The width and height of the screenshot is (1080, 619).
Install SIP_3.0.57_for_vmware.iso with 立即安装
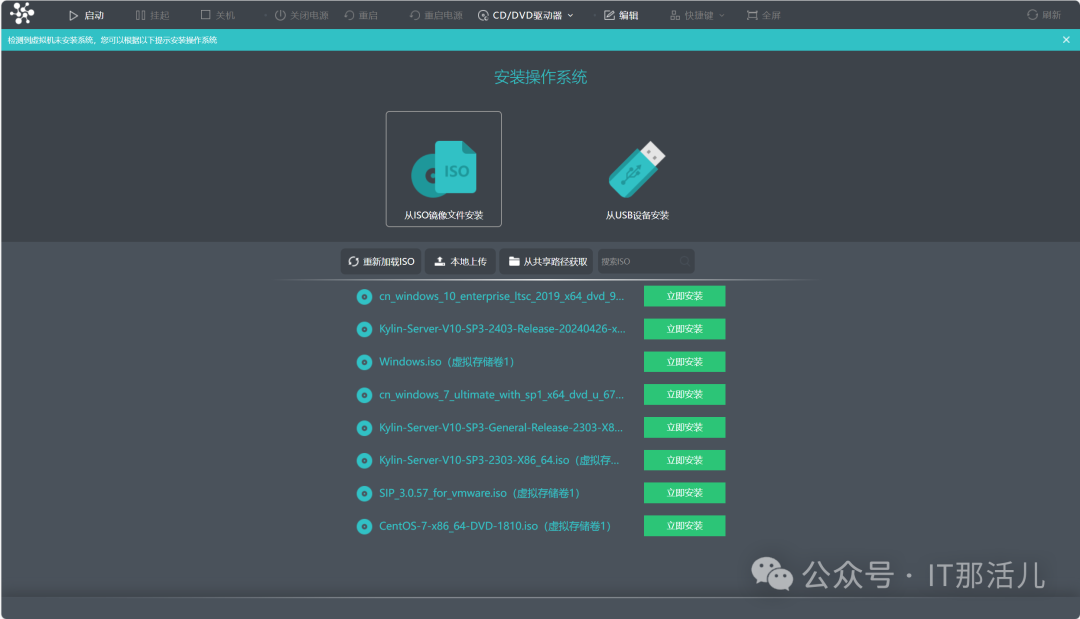[685, 493]
